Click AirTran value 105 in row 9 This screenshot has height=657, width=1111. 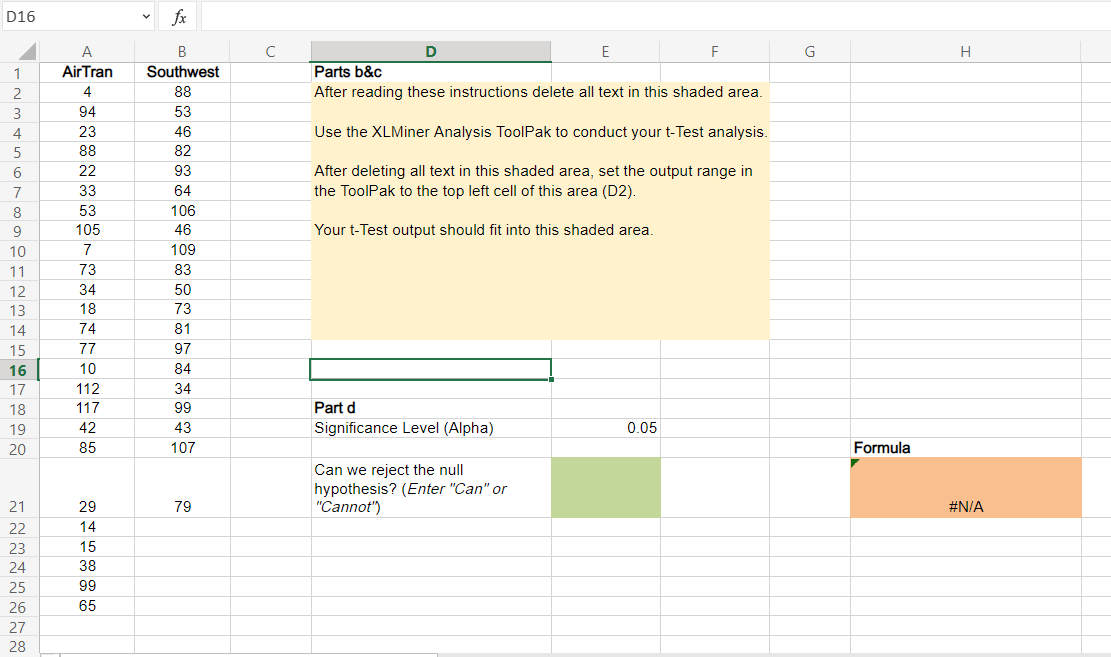point(87,230)
